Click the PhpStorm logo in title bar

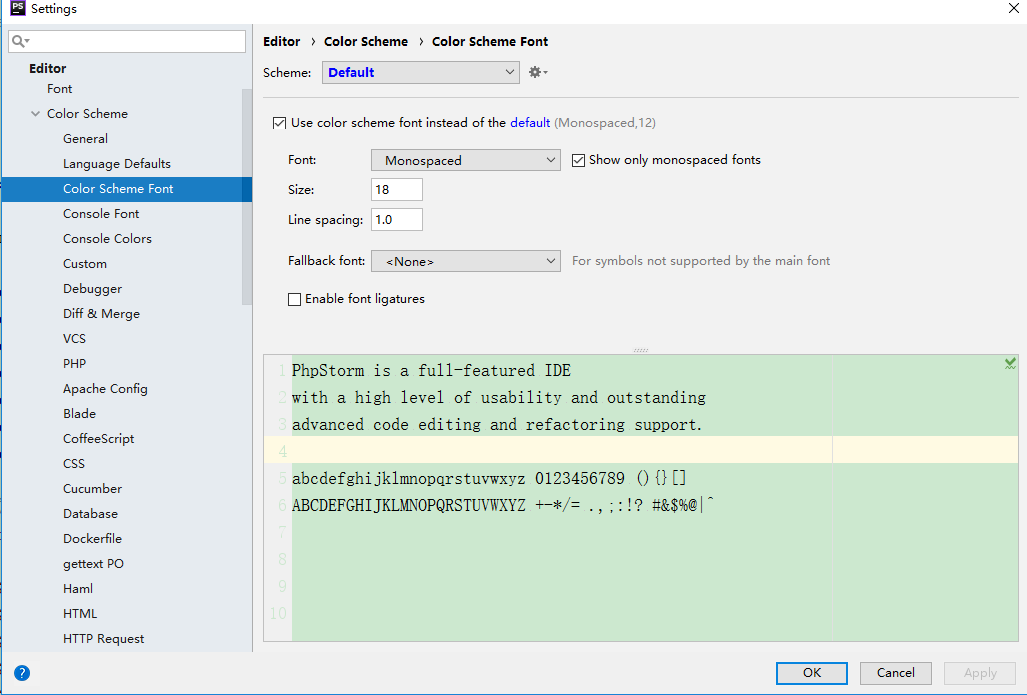[18, 8]
